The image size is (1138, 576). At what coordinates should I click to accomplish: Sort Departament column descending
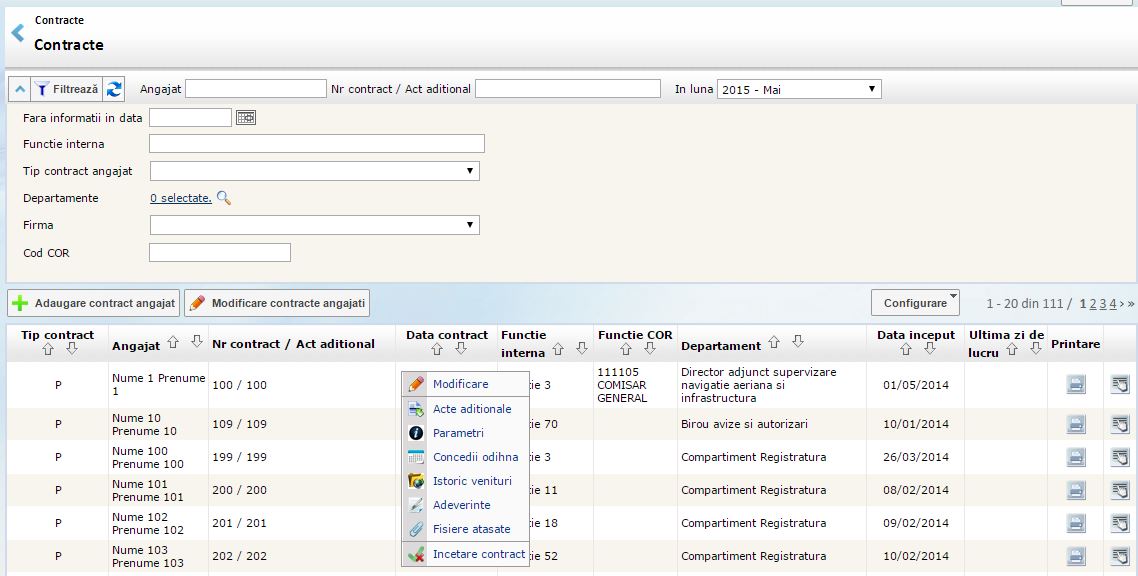797,343
